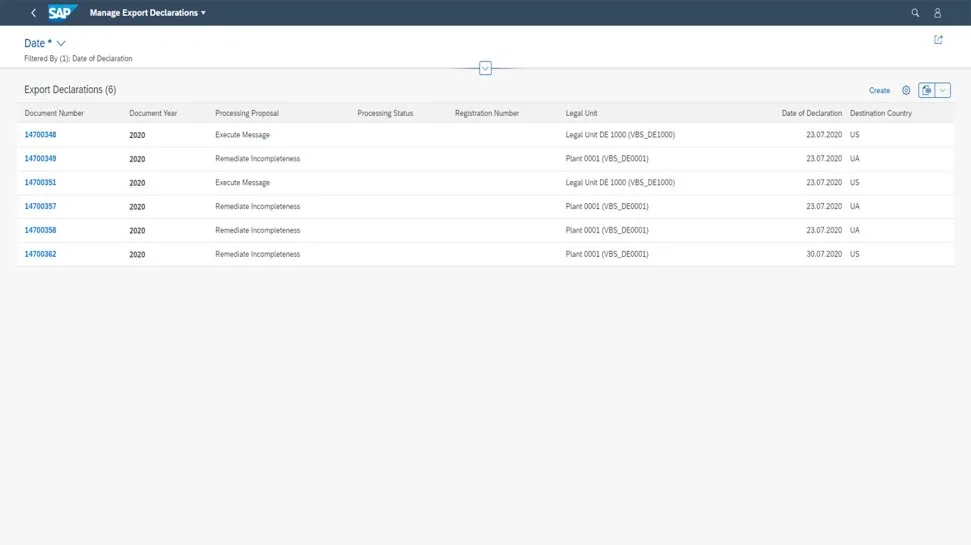The image size is (971, 545).
Task: Click Export Declarations (6) table title
Action: click(70, 90)
